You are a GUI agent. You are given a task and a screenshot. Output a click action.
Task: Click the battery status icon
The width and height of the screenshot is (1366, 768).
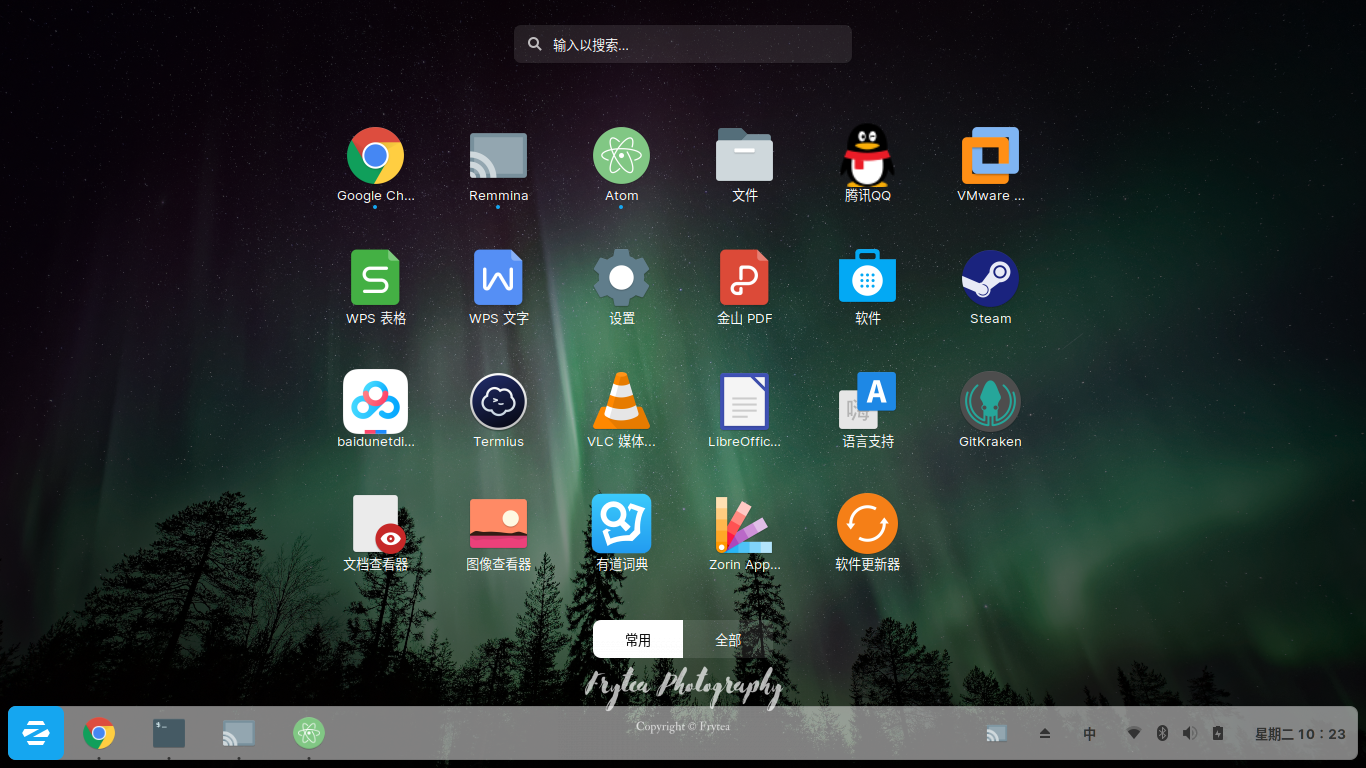coord(1218,734)
